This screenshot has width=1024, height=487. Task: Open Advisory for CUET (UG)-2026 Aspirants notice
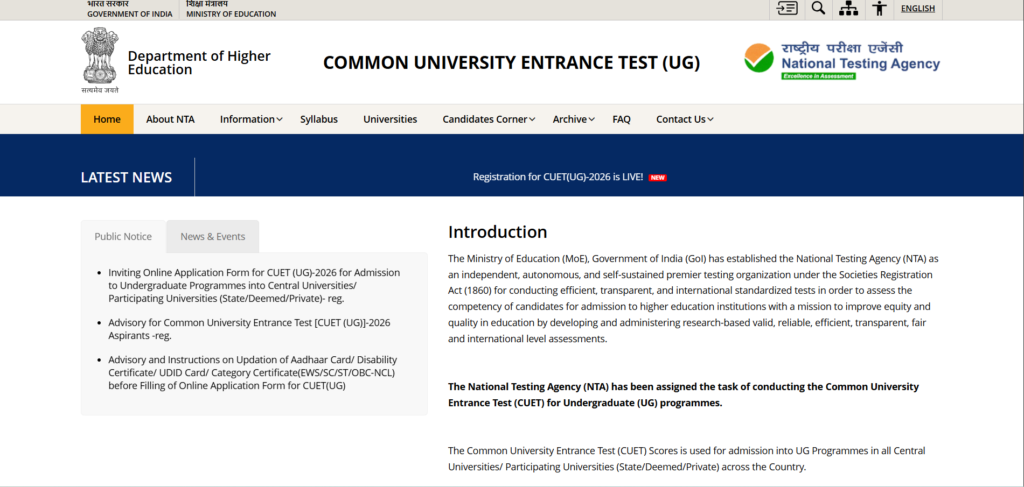pyautogui.click(x=249, y=329)
